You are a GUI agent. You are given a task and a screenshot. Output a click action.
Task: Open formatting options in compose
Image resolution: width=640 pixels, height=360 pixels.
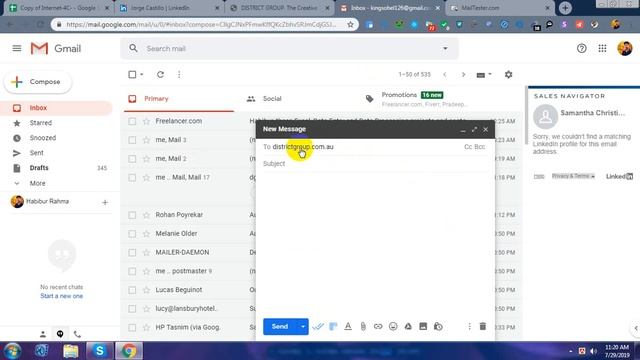(x=348, y=327)
